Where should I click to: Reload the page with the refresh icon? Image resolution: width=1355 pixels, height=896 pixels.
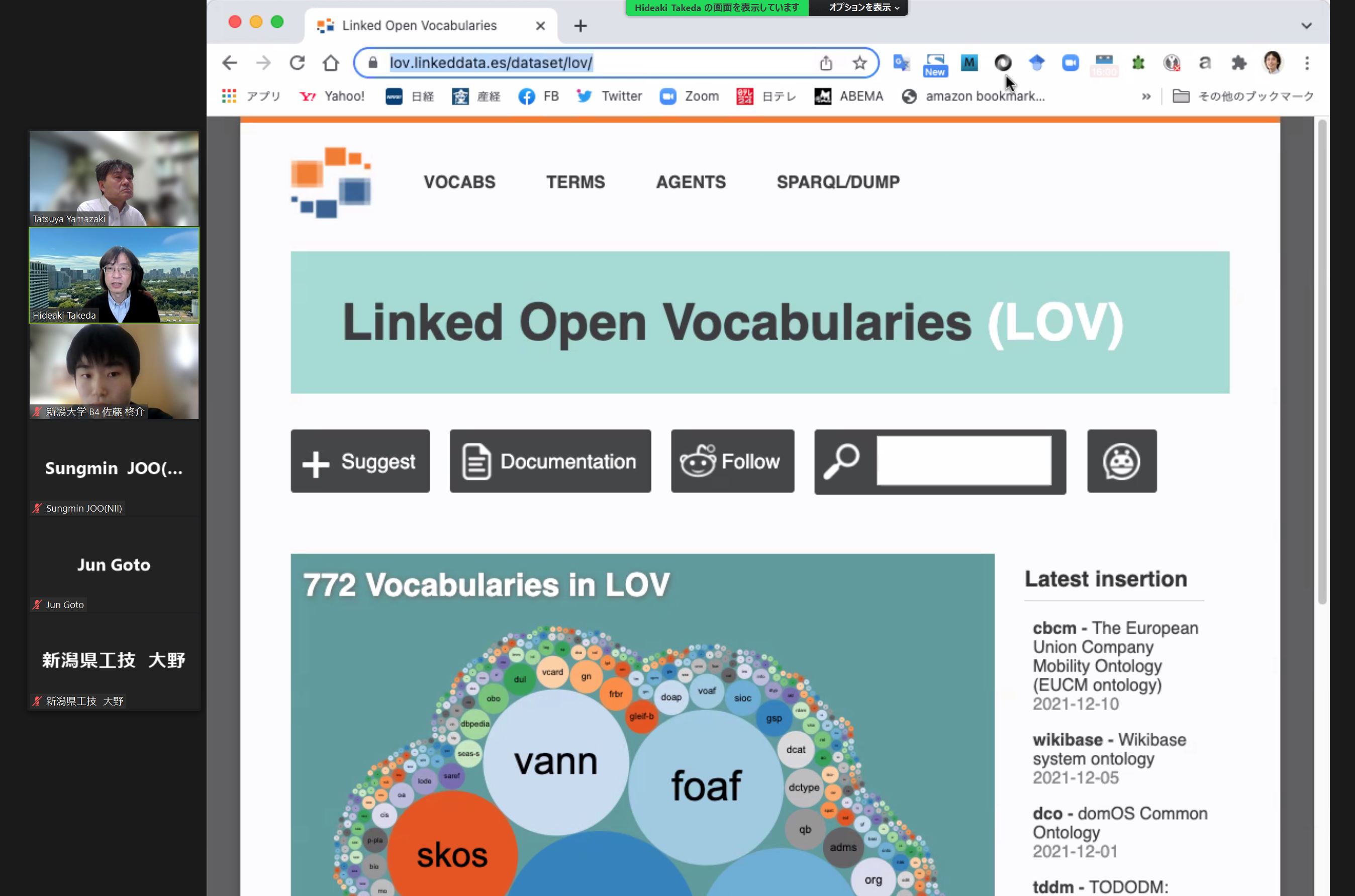(297, 63)
